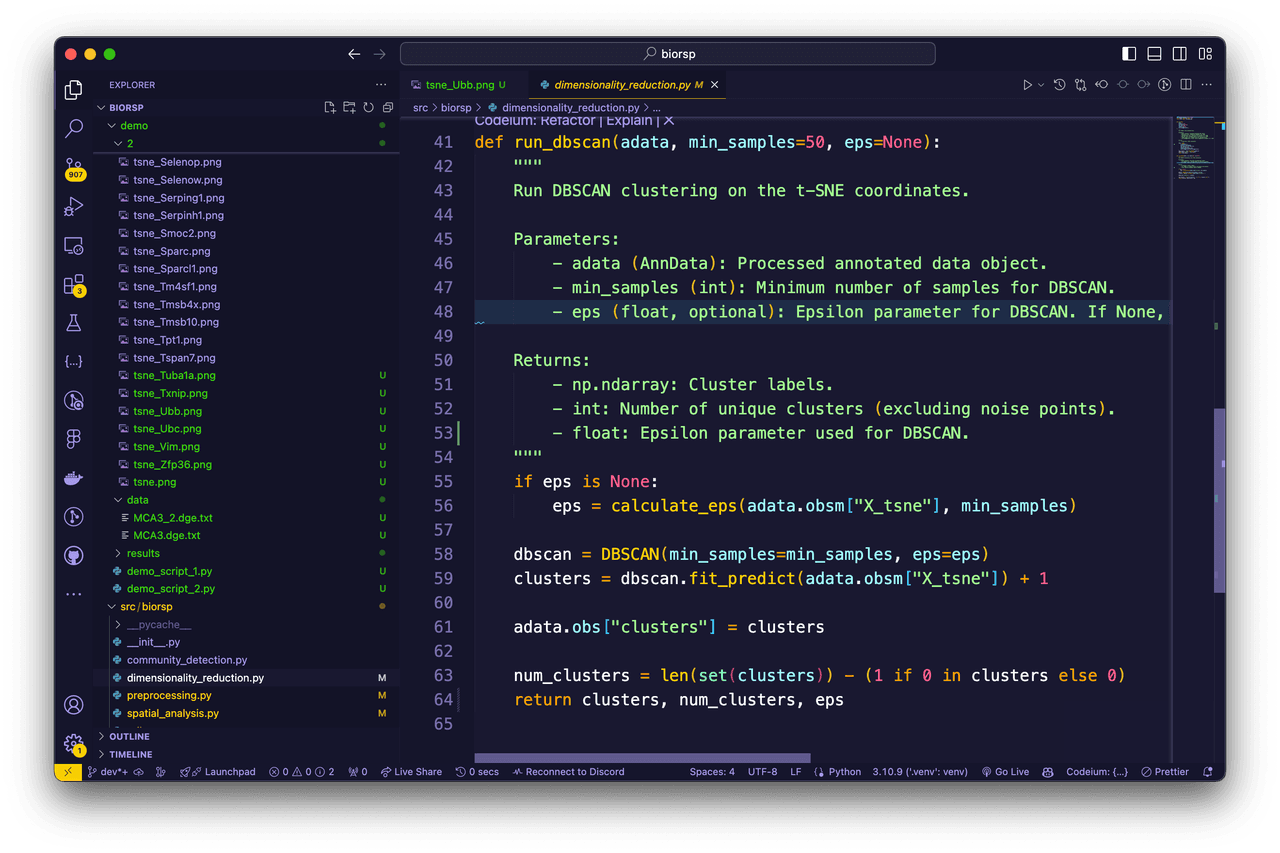1280x853 pixels.
Task: Expand the OUTLINE section
Action: click(129, 736)
